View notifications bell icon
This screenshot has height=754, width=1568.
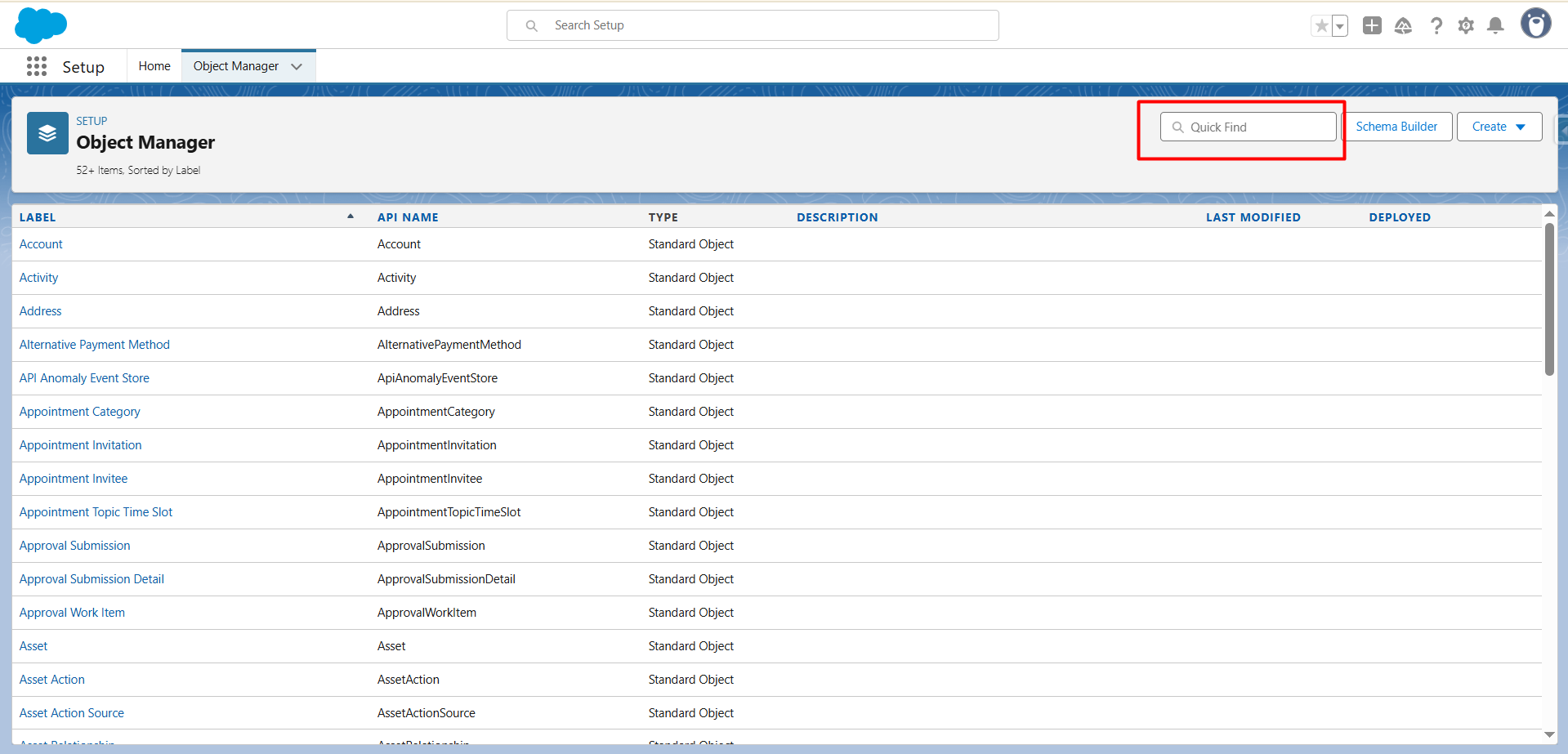pos(1495,26)
